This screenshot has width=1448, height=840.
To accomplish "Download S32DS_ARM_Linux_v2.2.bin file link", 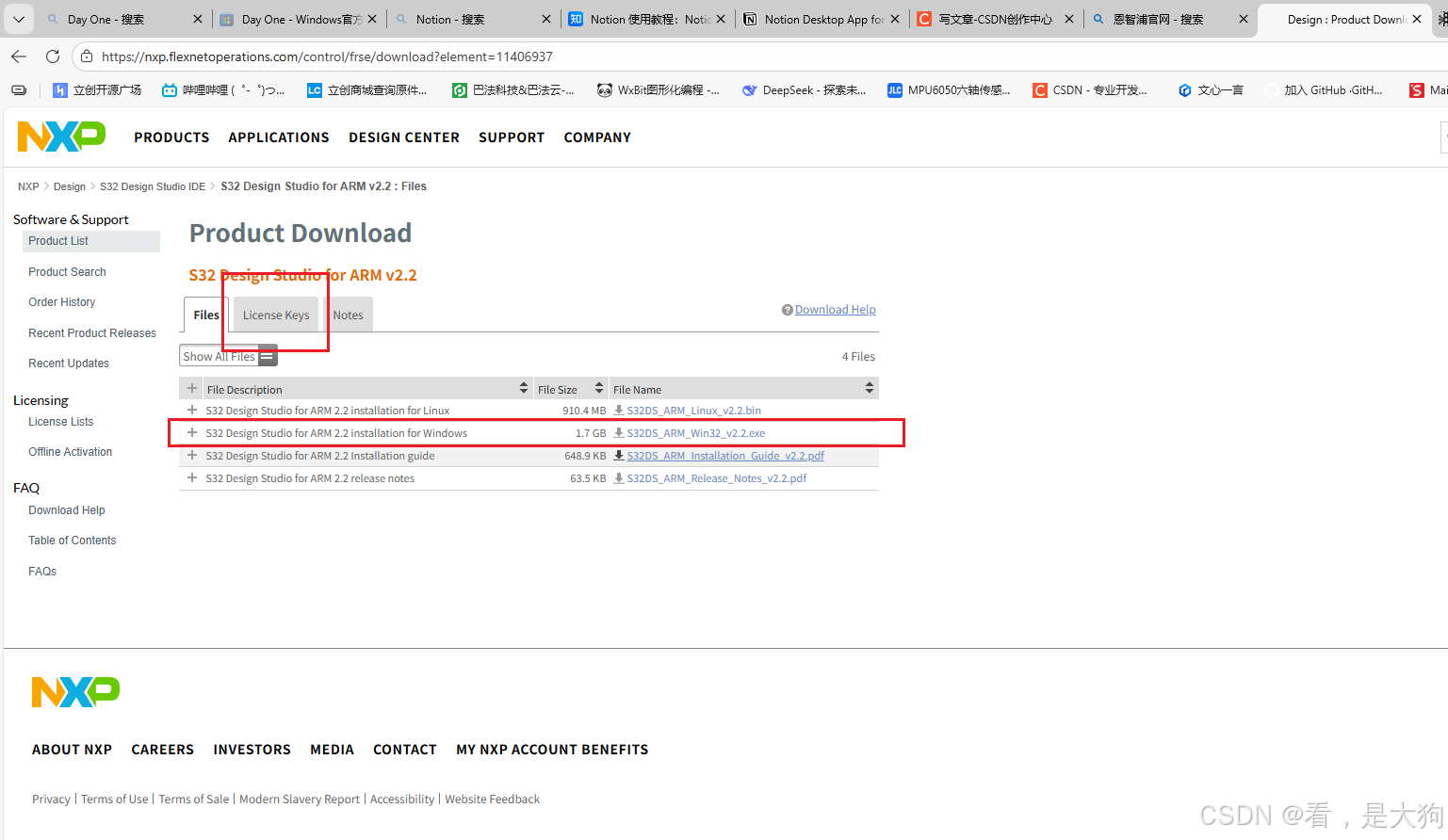I will pos(694,411).
